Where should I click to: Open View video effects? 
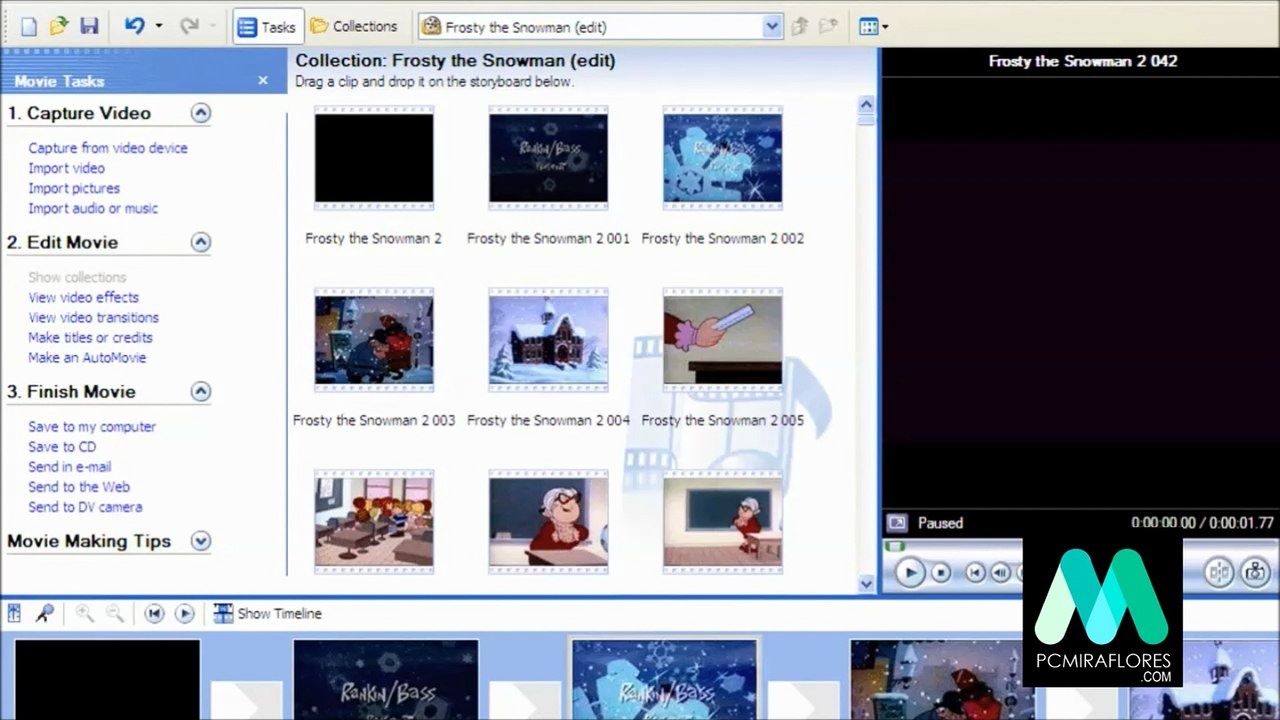[83, 297]
